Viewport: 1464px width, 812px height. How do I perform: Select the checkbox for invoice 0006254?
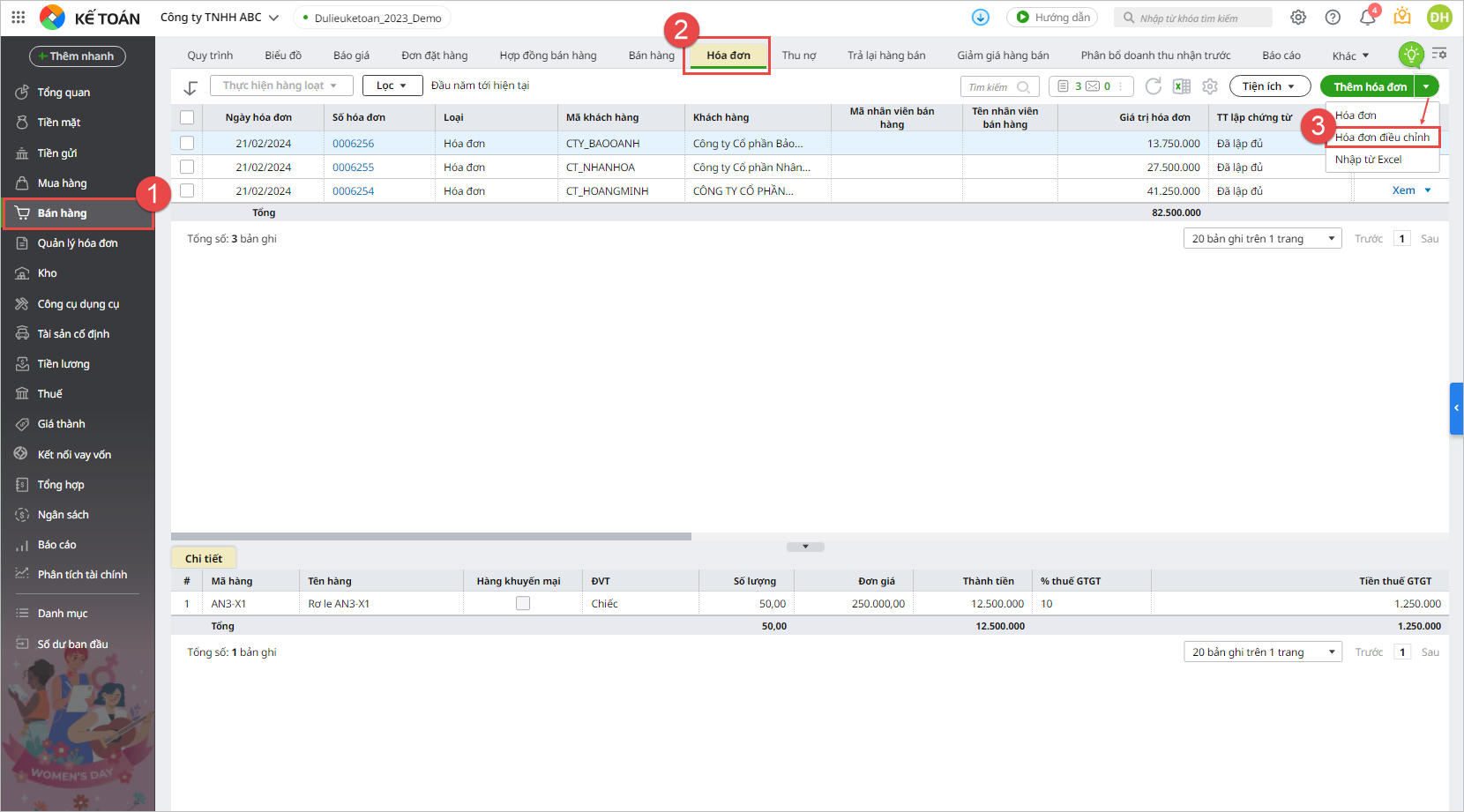[x=187, y=190]
